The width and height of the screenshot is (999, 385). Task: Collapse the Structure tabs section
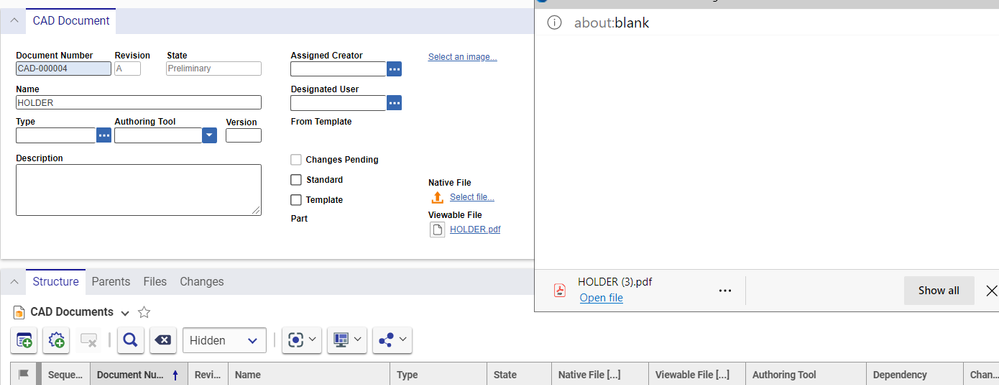click(x=14, y=282)
